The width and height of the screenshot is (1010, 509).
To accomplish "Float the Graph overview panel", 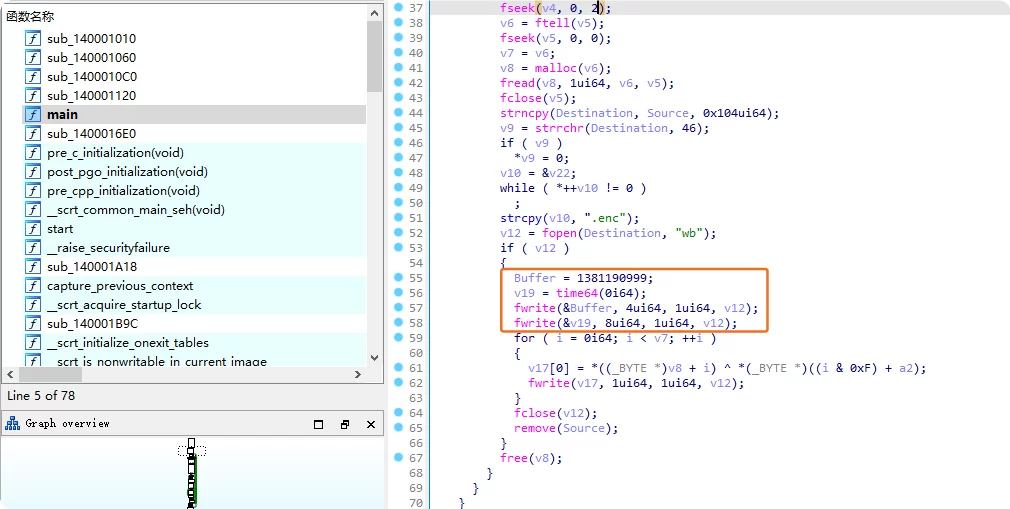I will [x=344, y=424].
